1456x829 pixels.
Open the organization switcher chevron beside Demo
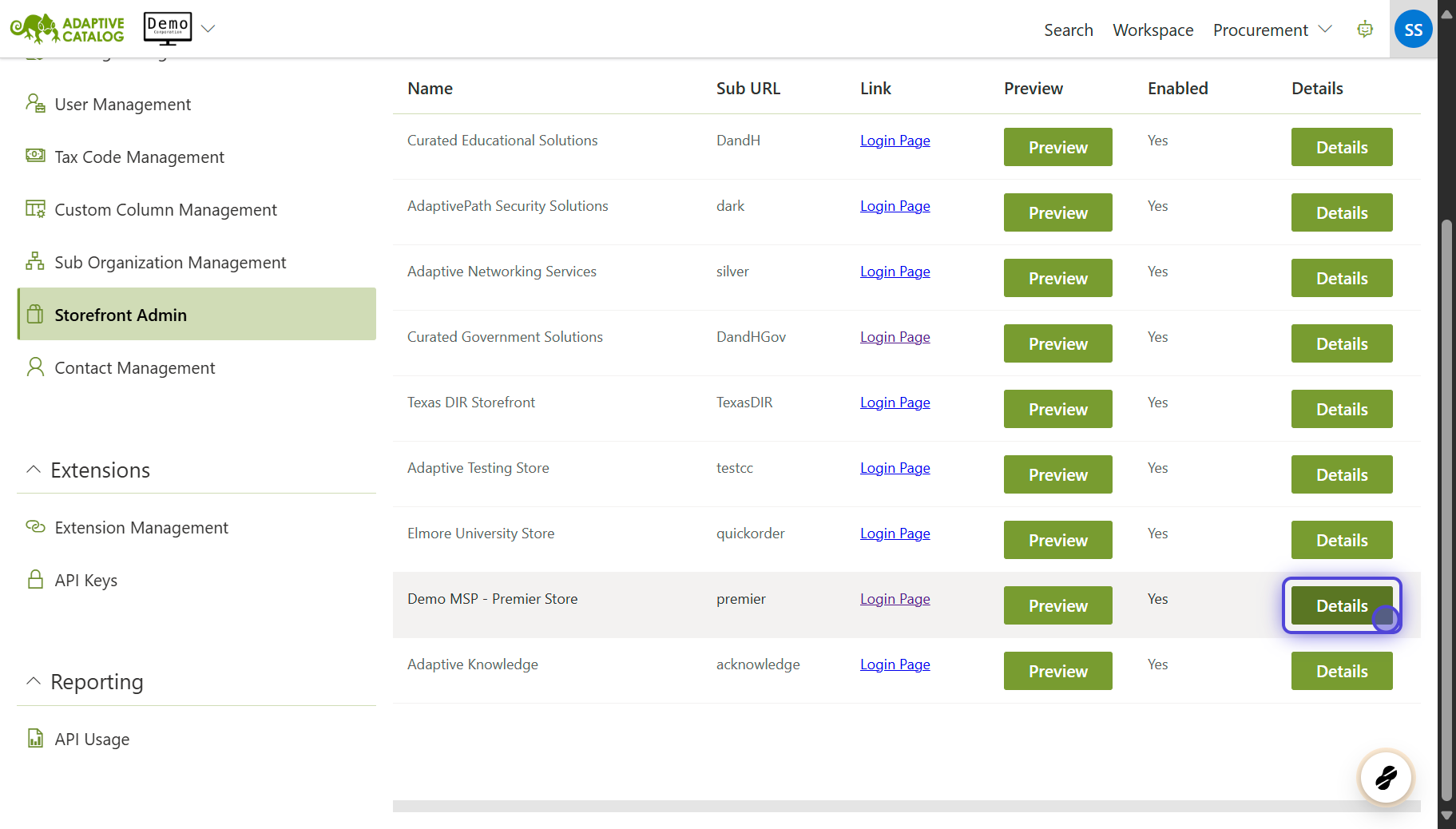pos(208,29)
